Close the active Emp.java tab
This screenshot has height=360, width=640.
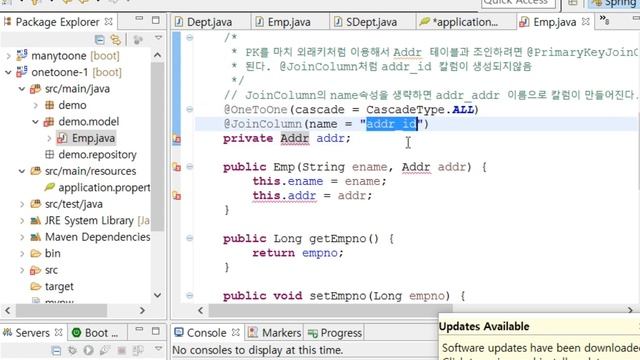click(586, 21)
